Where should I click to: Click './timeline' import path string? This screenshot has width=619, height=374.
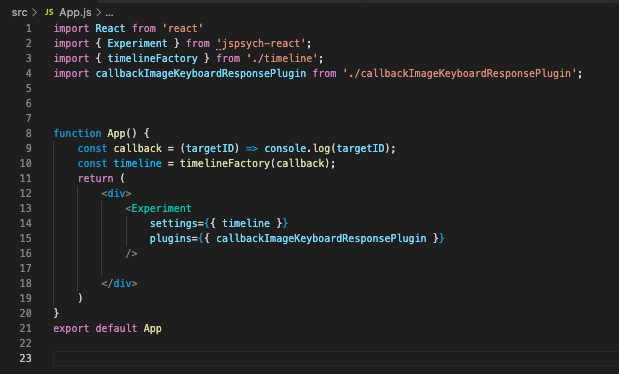point(282,58)
